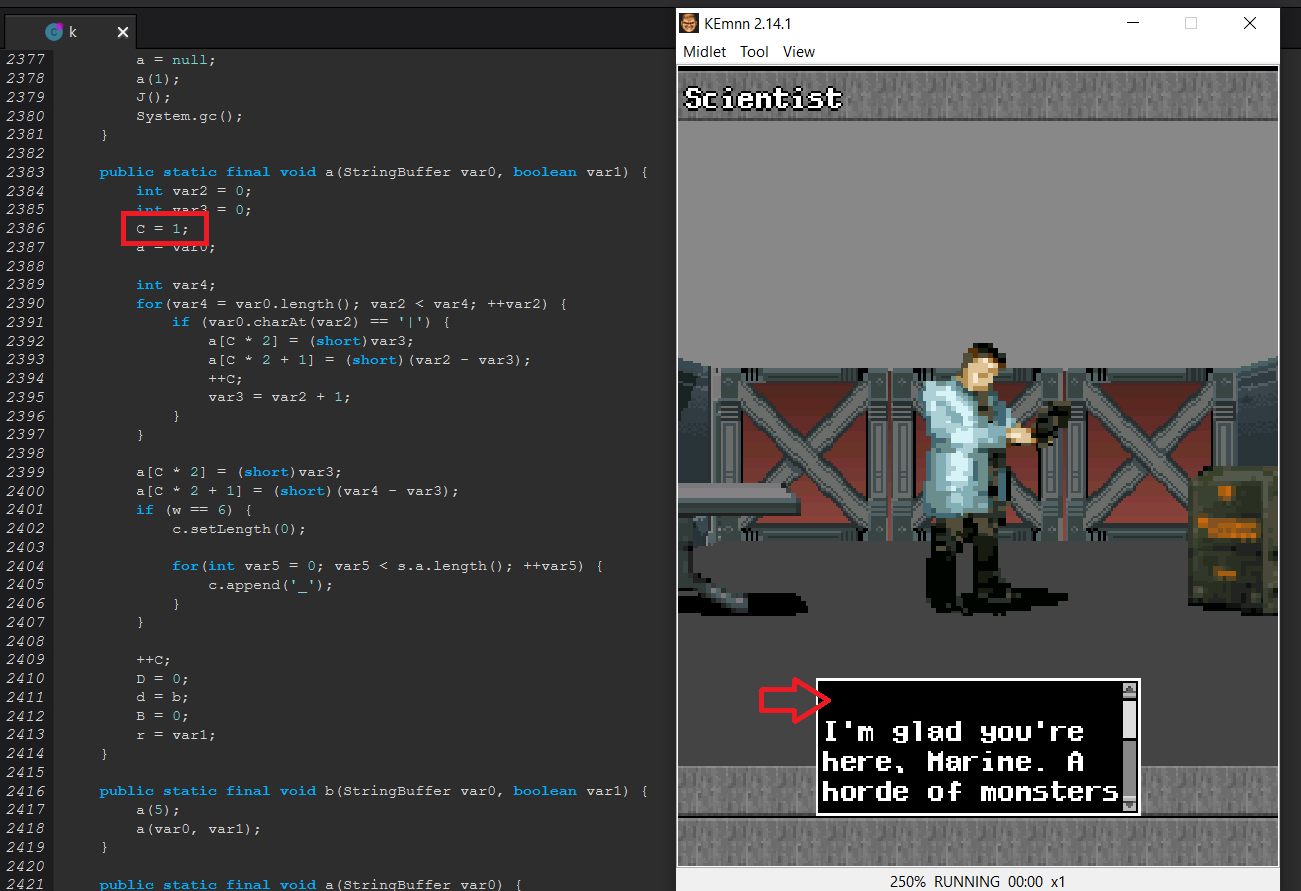Click the 'J();' code line

coord(154,97)
